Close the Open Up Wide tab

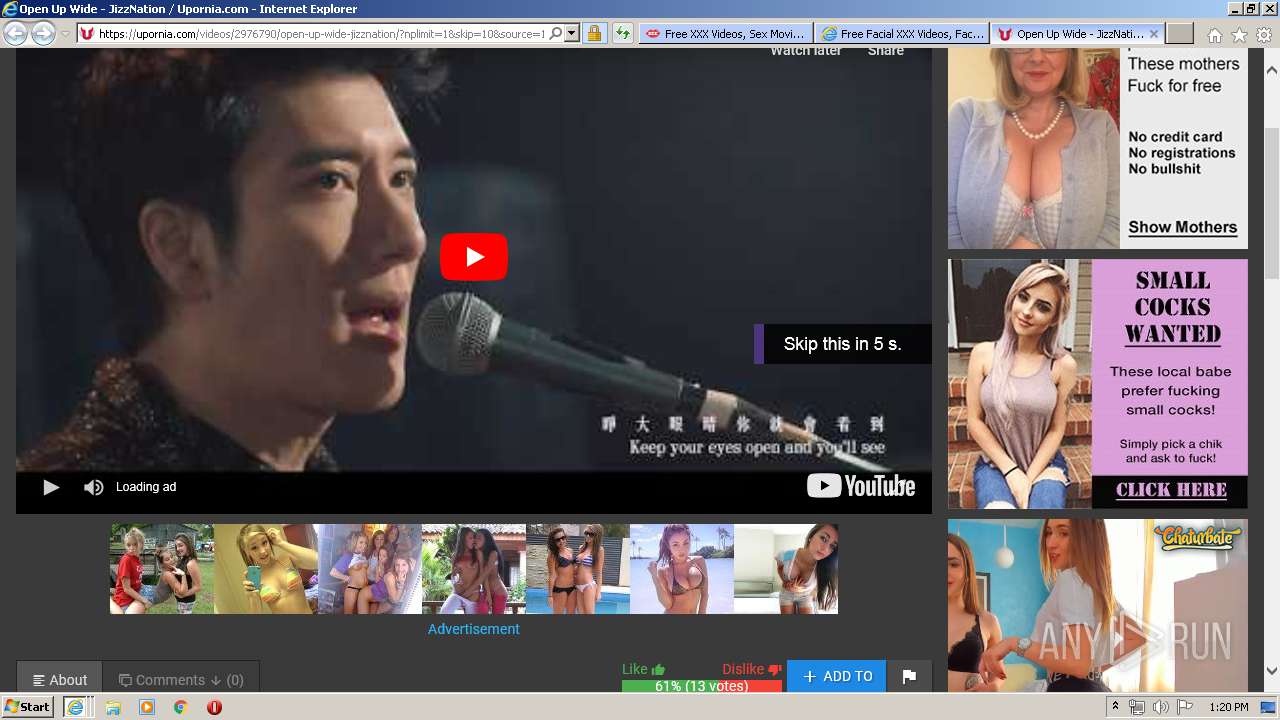(1154, 33)
